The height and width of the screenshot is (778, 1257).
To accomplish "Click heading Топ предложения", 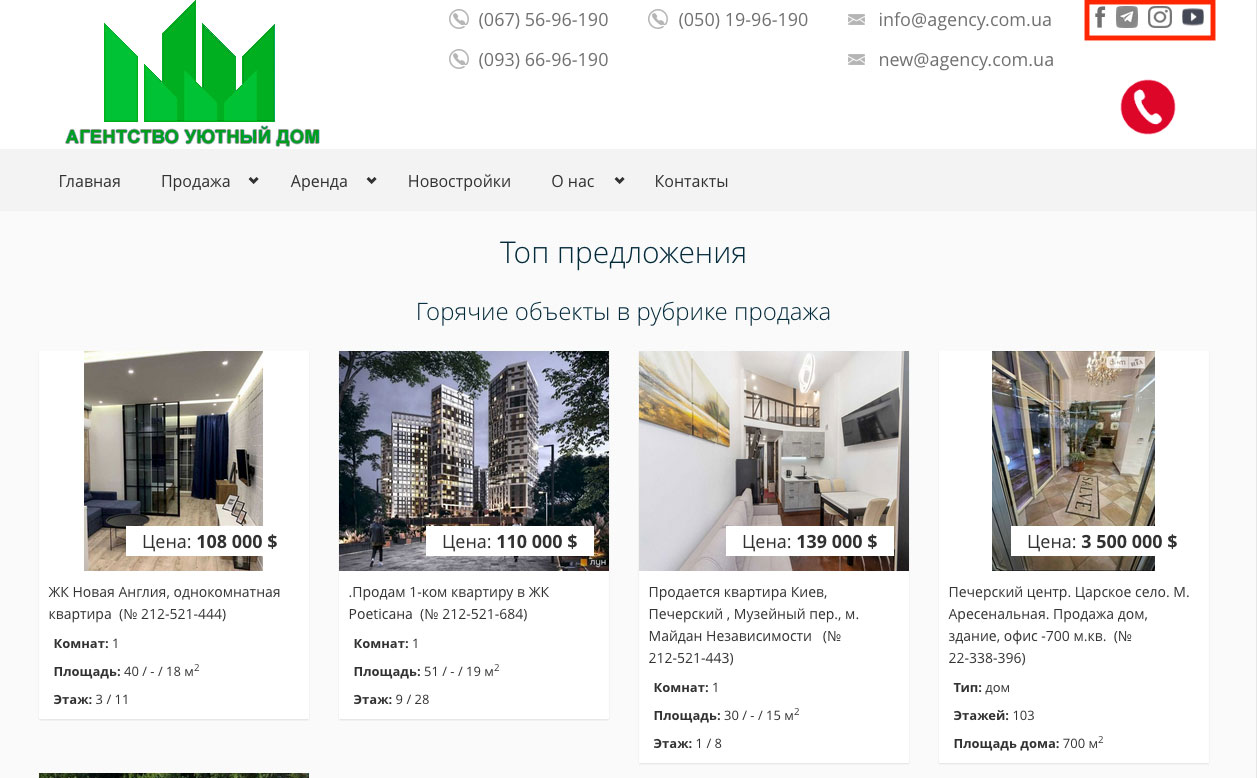I will [623, 253].
